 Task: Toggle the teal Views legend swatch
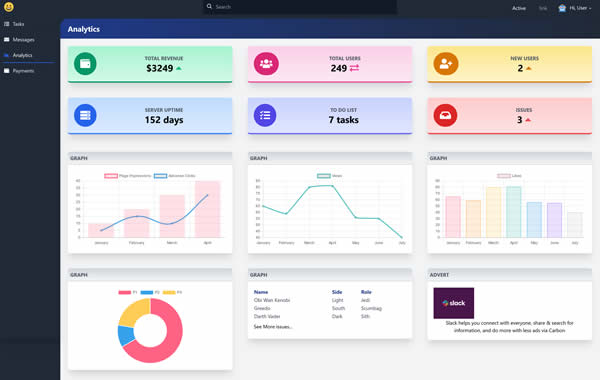point(324,176)
